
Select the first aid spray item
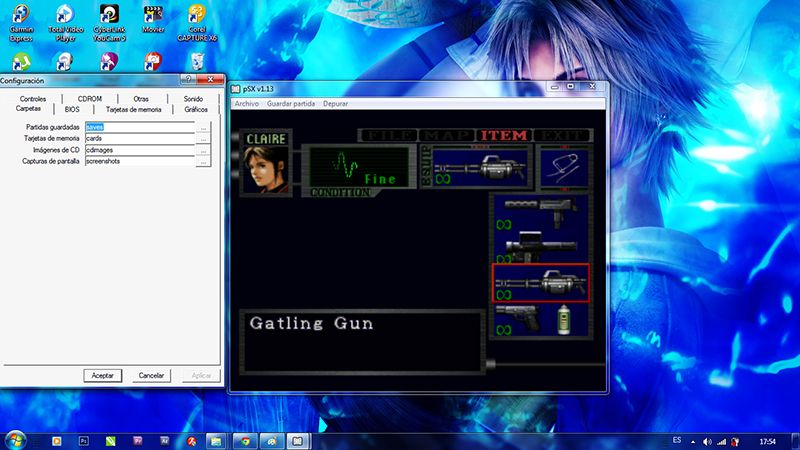pos(563,319)
